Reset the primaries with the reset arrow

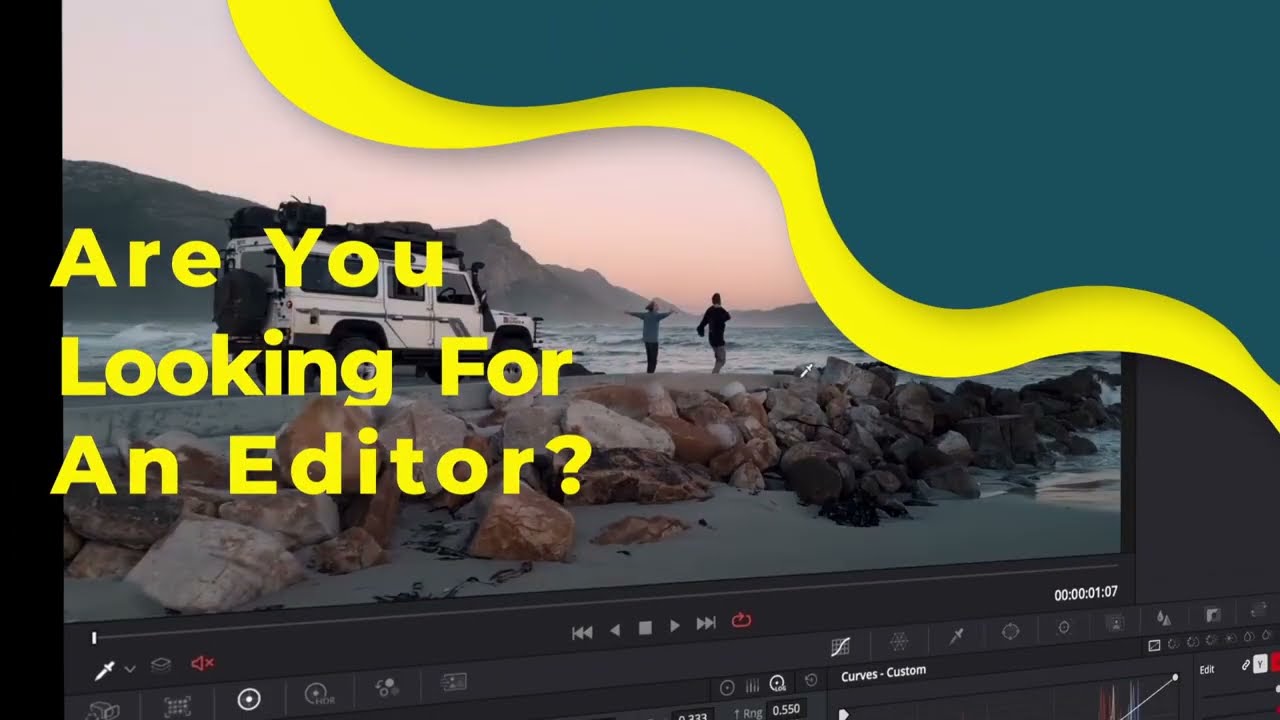[x=811, y=680]
